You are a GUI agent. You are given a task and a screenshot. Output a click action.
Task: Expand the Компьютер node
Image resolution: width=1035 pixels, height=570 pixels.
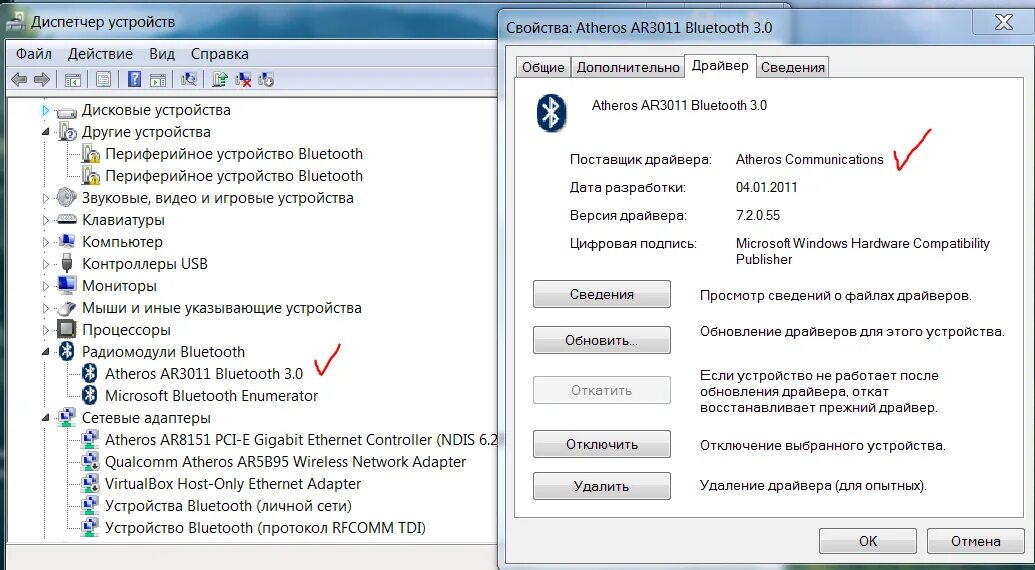point(46,242)
